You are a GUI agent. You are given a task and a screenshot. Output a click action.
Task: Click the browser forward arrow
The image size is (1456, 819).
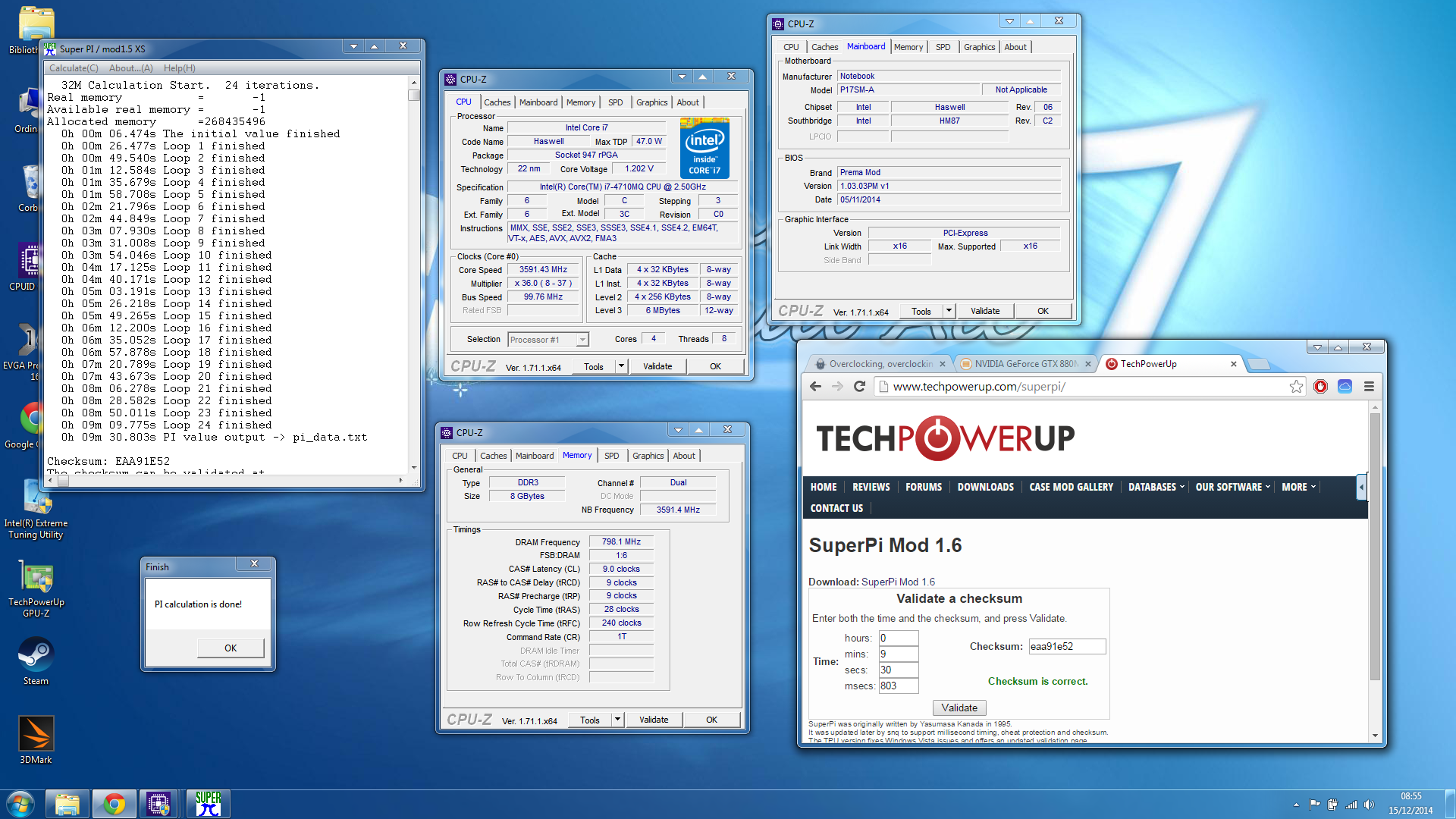coord(837,387)
